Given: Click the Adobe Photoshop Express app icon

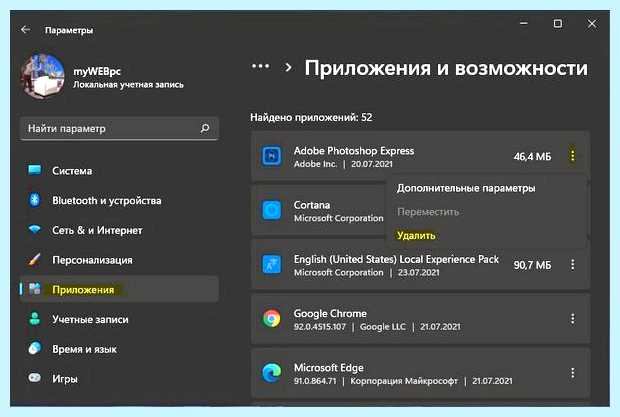Looking at the screenshot, I should 272,156.
